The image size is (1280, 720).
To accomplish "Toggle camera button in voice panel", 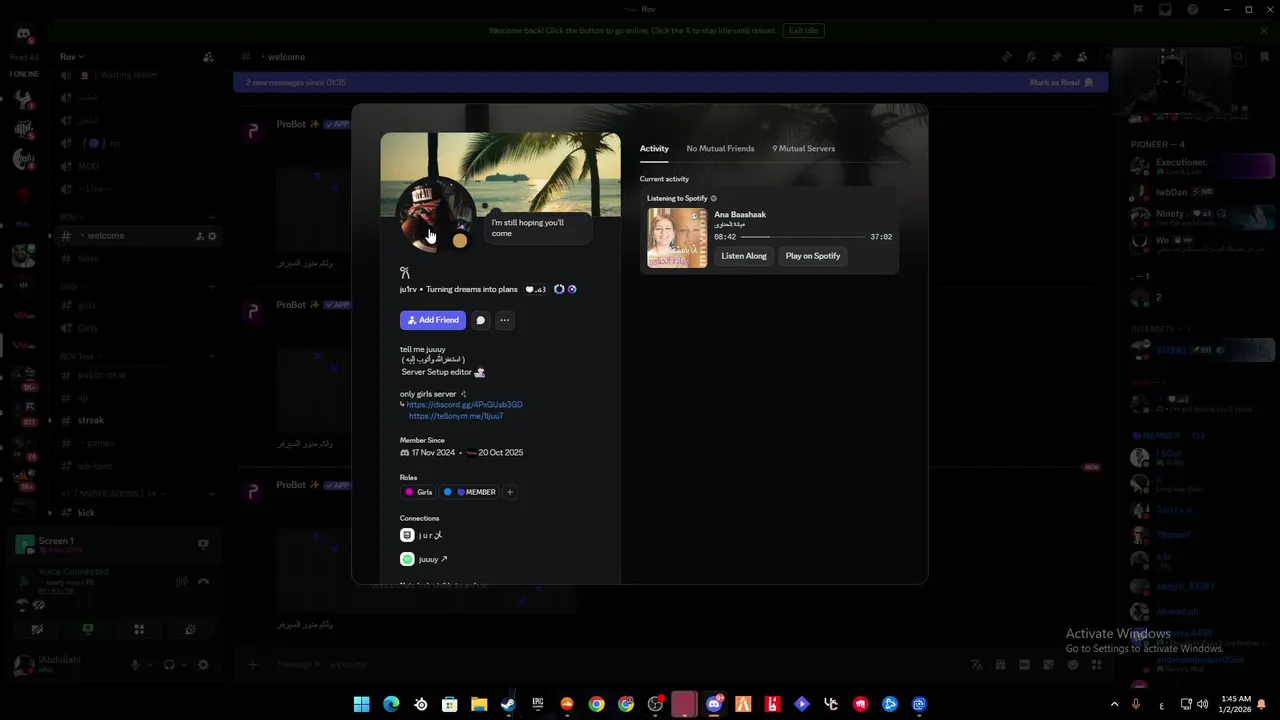I will click(37, 630).
